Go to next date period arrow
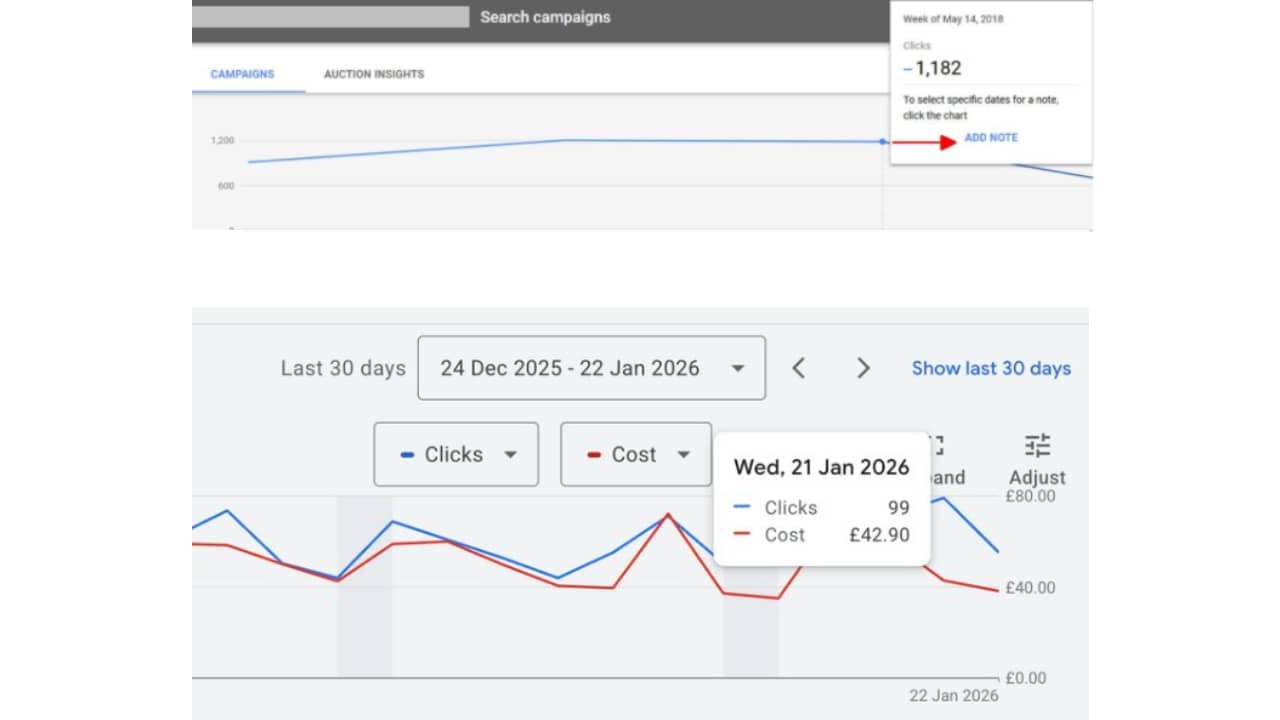Image resolution: width=1280 pixels, height=720 pixels. click(x=863, y=368)
